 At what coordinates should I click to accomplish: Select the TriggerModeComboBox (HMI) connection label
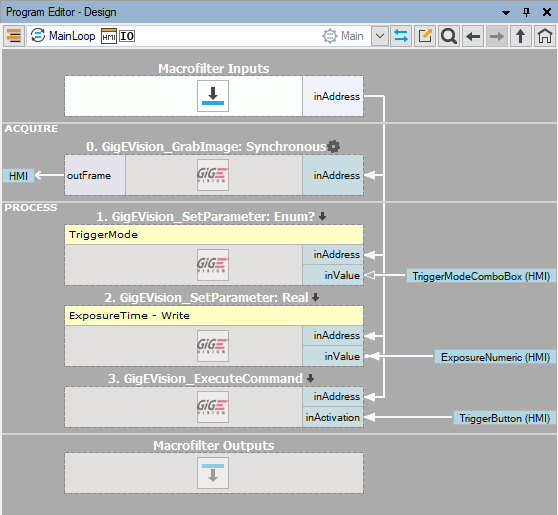(x=481, y=276)
